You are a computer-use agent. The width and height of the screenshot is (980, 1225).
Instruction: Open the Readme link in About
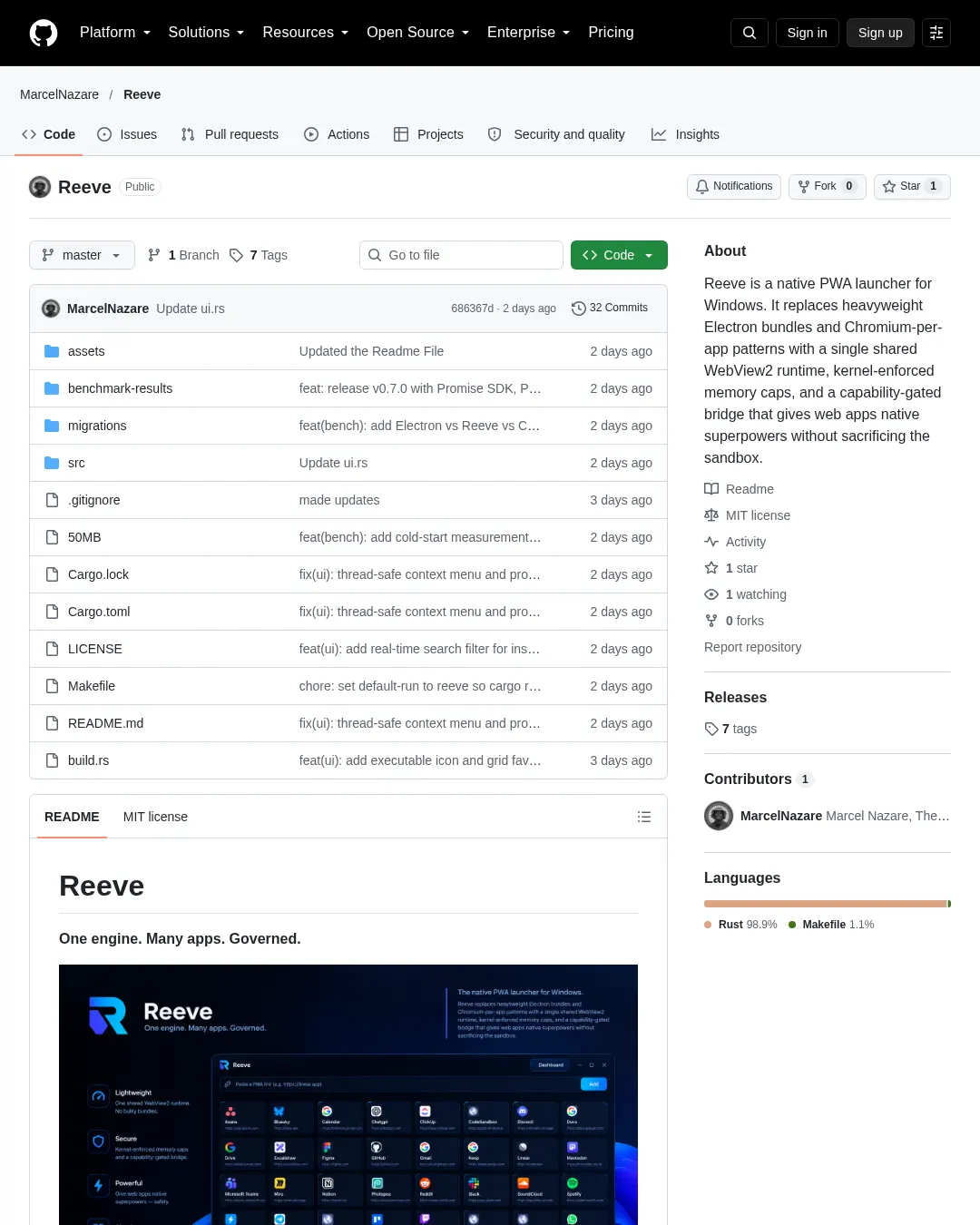[x=740, y=489]
